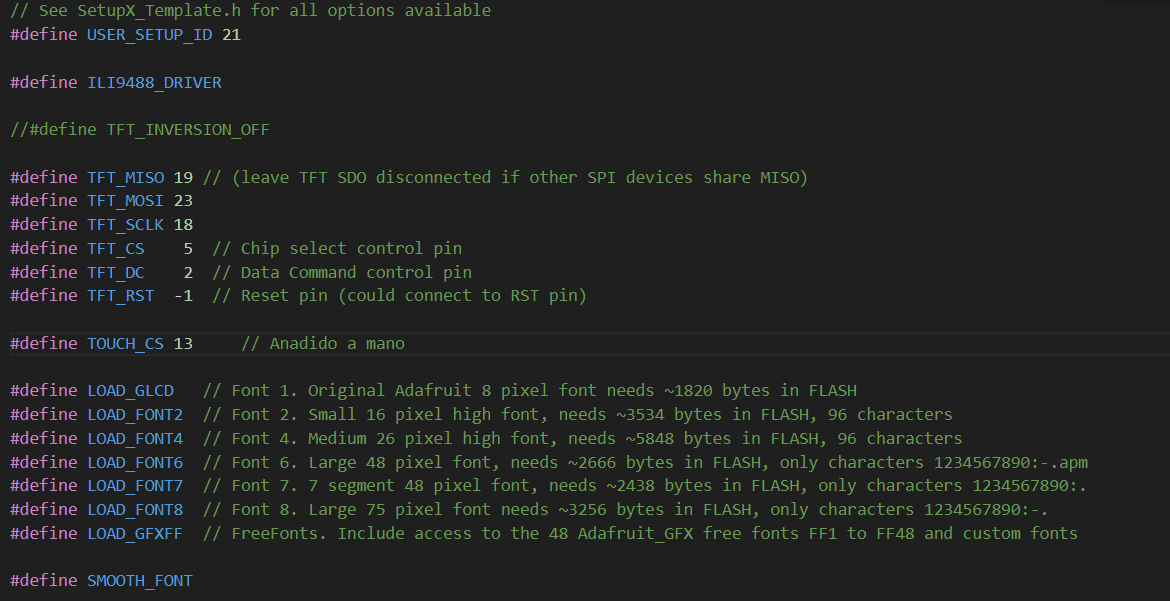
Task: Click the TFT_CS macro name
Action: (x=116, y=249)
